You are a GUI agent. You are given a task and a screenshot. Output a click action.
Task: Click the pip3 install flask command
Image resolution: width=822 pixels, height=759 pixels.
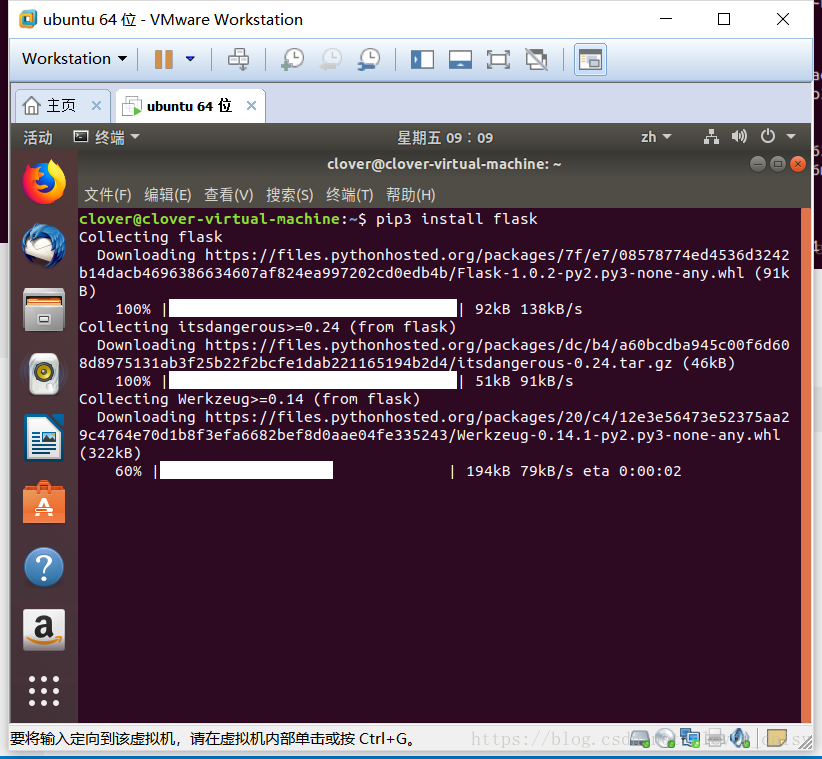pyautogui.click(x=457, y=219)
